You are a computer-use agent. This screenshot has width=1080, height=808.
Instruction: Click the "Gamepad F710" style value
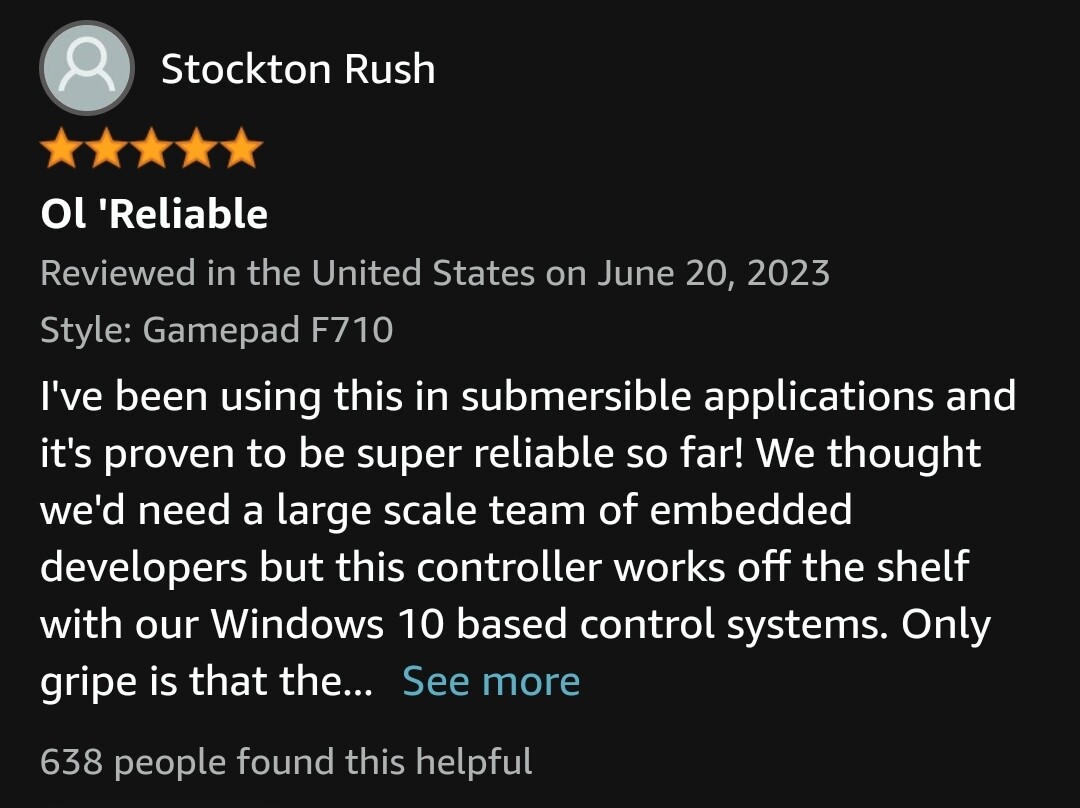[x=268, y=329]
